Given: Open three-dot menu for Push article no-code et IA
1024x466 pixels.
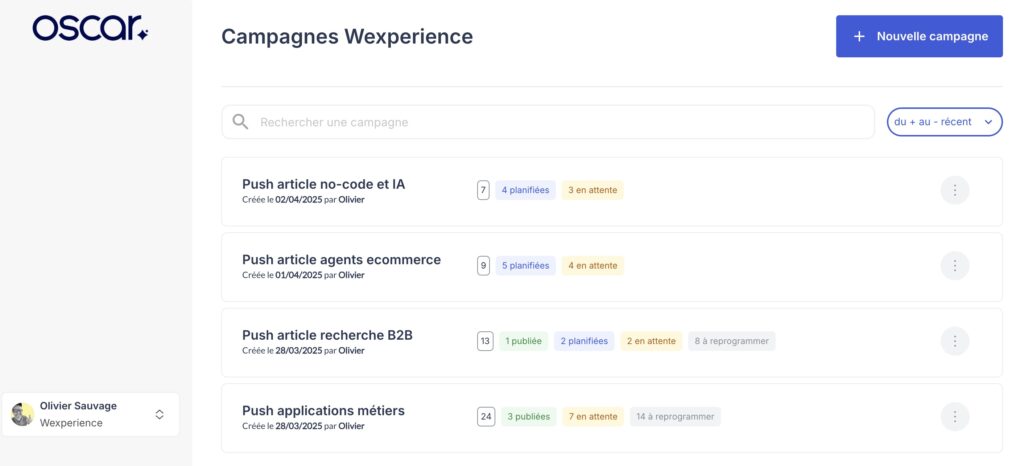Looking at the screenshot, I should [955, 191].
